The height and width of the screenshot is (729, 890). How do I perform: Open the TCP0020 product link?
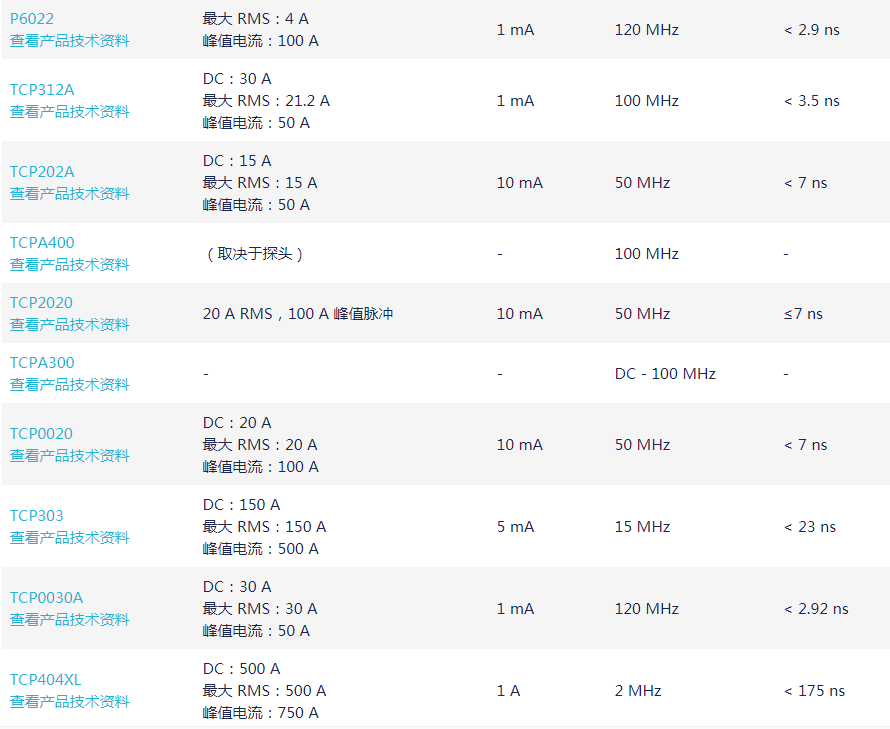(x=41, y=433)
